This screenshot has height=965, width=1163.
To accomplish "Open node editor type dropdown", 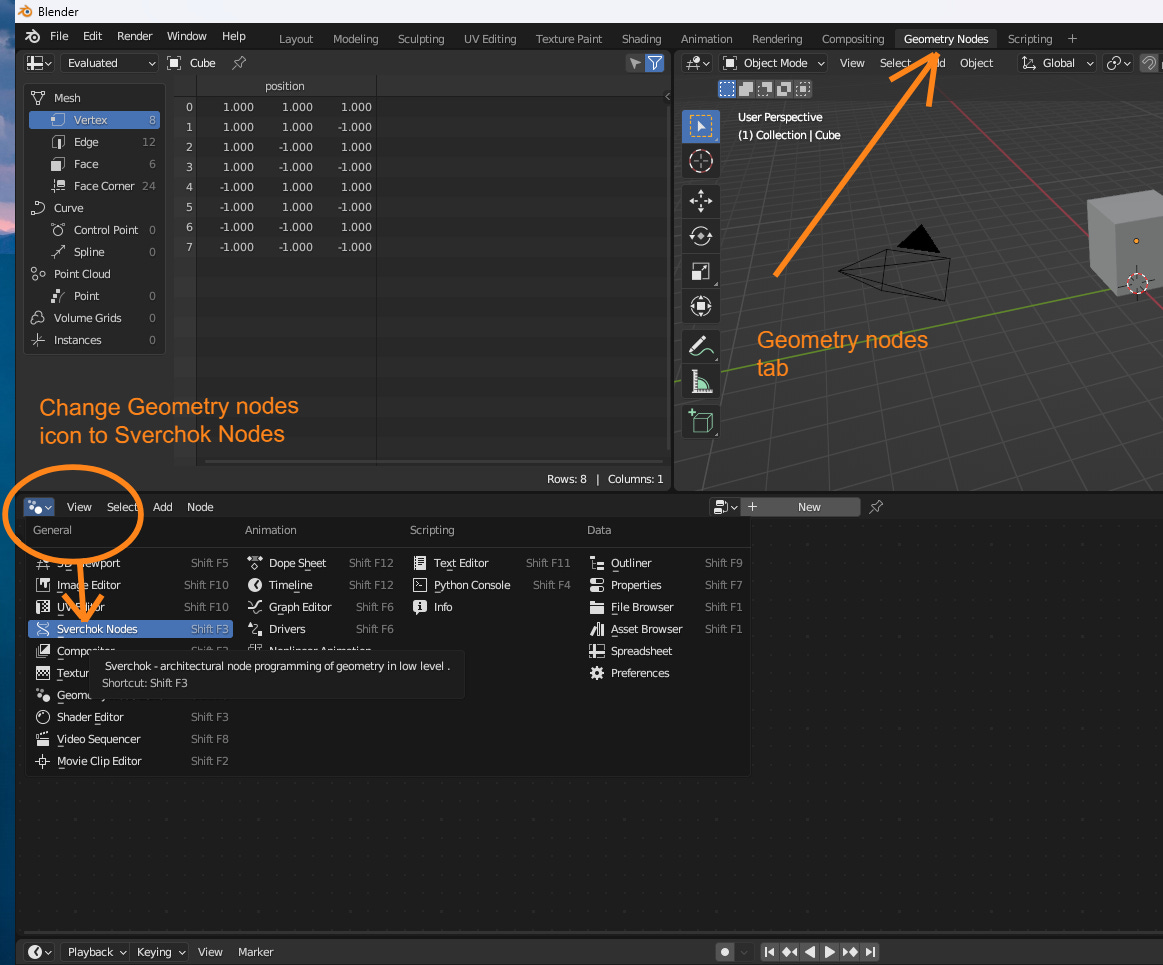I will pos(39,507).
